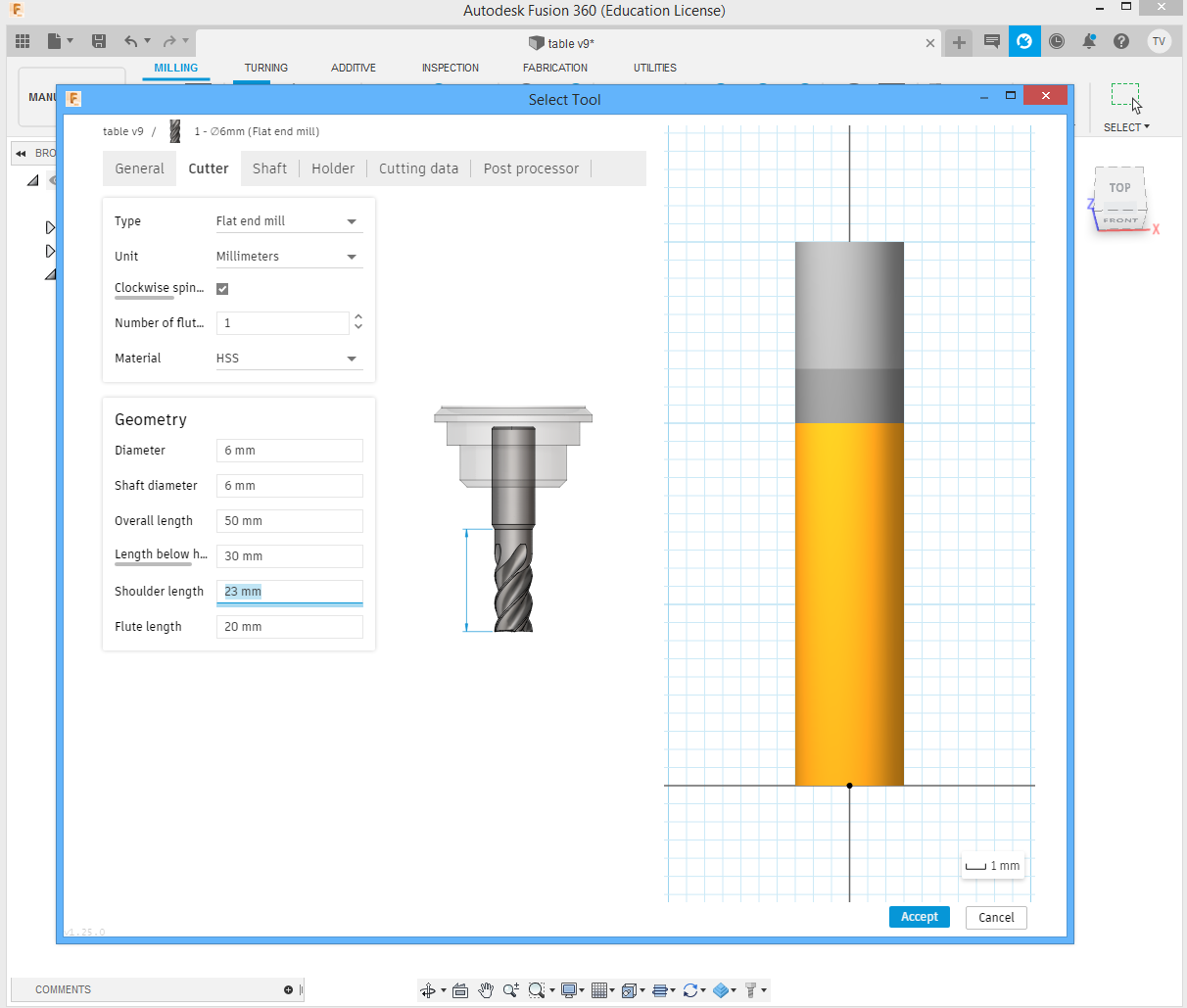Screen dimensions: 1187x1008
Task: Open the undo history dropdown arrow
Action: pos(147,41)
